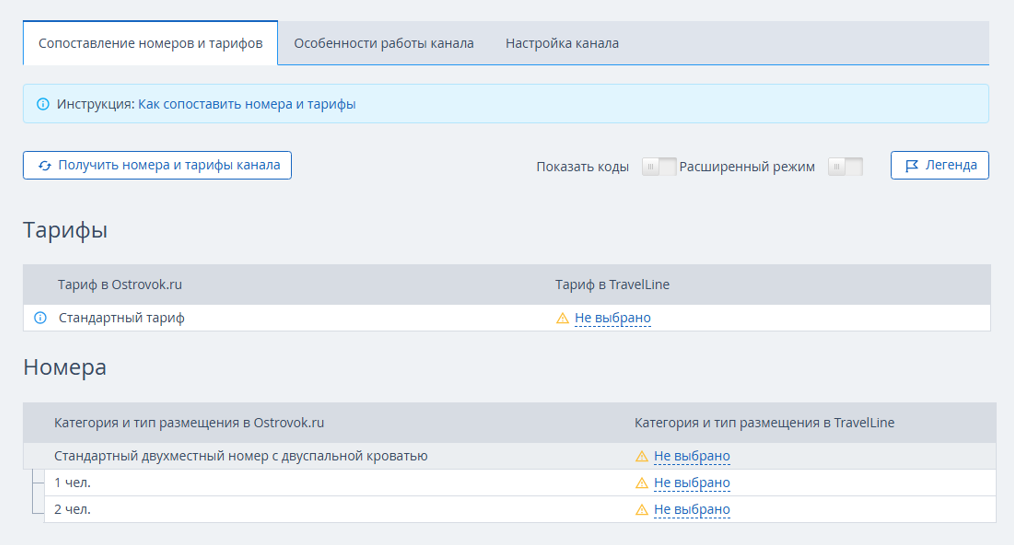Open Не выбрано selector for Стандартный тариф
Viewport: 1014px width, 545px height.
612,319
